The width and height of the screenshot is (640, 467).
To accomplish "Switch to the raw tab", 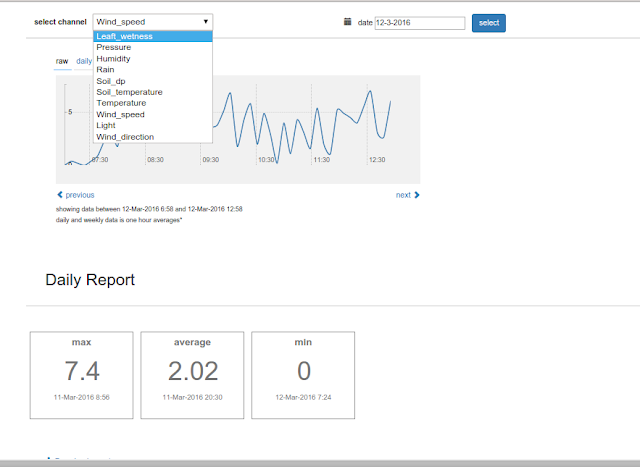I will point(62,61).
